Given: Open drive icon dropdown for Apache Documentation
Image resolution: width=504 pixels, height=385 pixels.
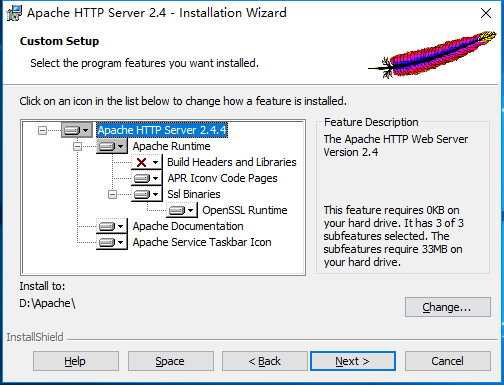Looking at the screenshot, I should pos(112,226).
